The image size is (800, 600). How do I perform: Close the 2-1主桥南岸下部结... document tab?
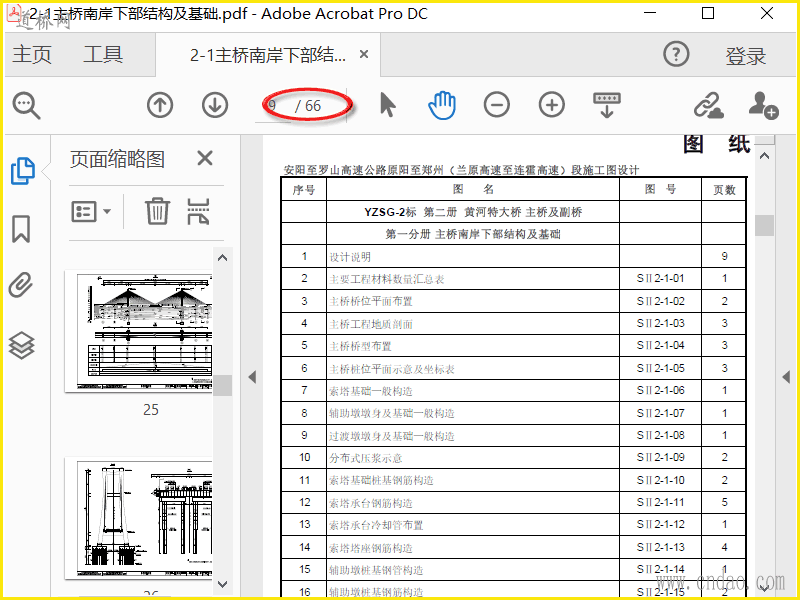click(x=364, y=54)
